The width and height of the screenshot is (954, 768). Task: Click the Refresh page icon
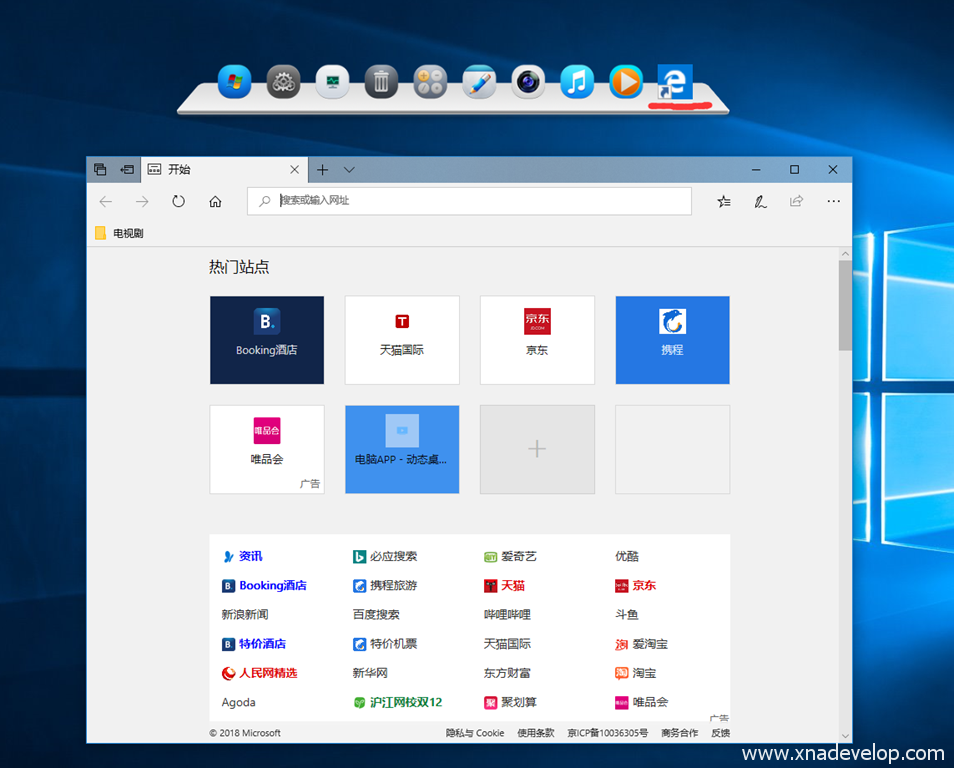click(x=178, y=201)
